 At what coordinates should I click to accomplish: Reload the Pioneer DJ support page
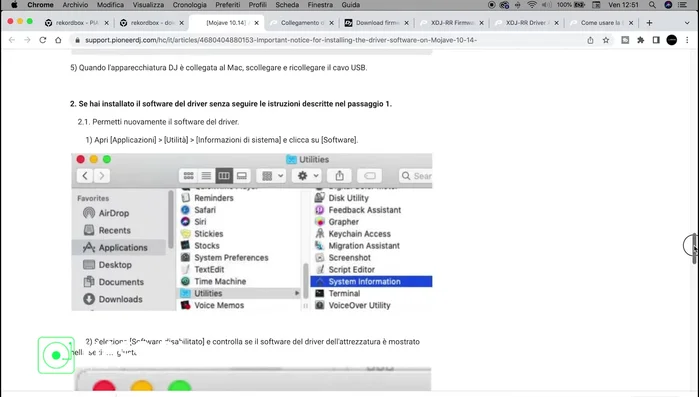coord(43,40)
